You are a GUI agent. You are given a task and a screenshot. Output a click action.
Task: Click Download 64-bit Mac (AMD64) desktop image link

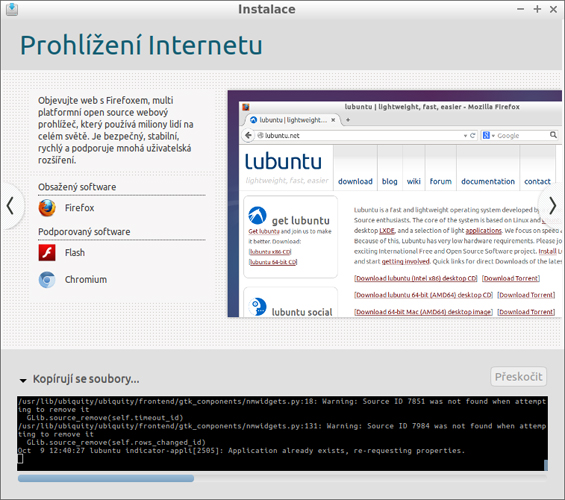[x=423, y=312]
